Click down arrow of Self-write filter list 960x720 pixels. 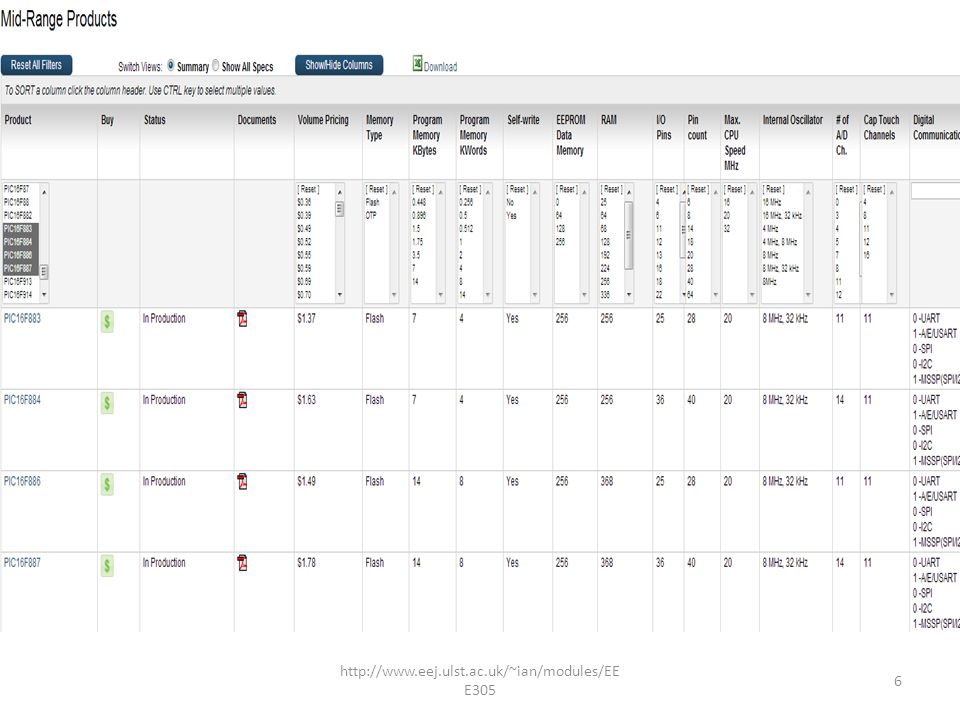pos(534,295)
